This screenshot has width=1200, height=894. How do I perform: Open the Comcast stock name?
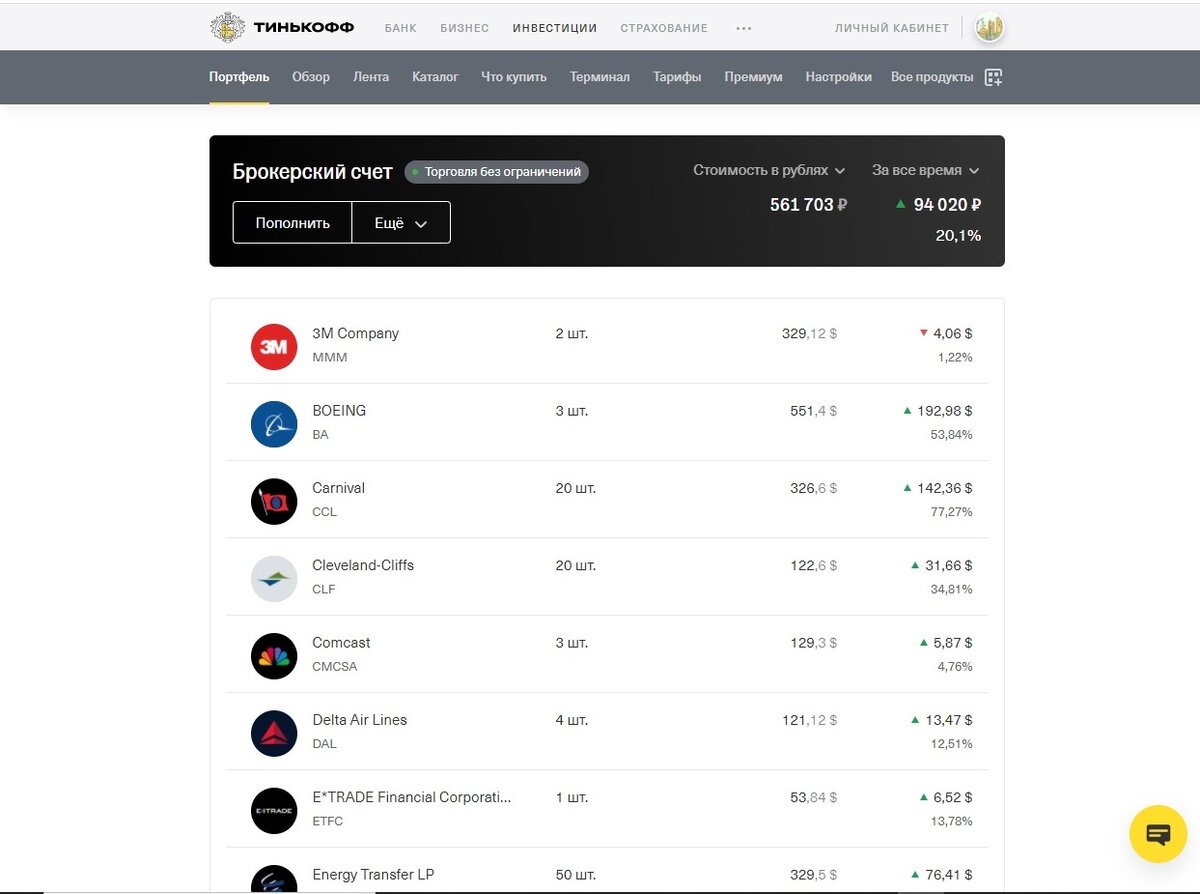click(x=341, y=643)
